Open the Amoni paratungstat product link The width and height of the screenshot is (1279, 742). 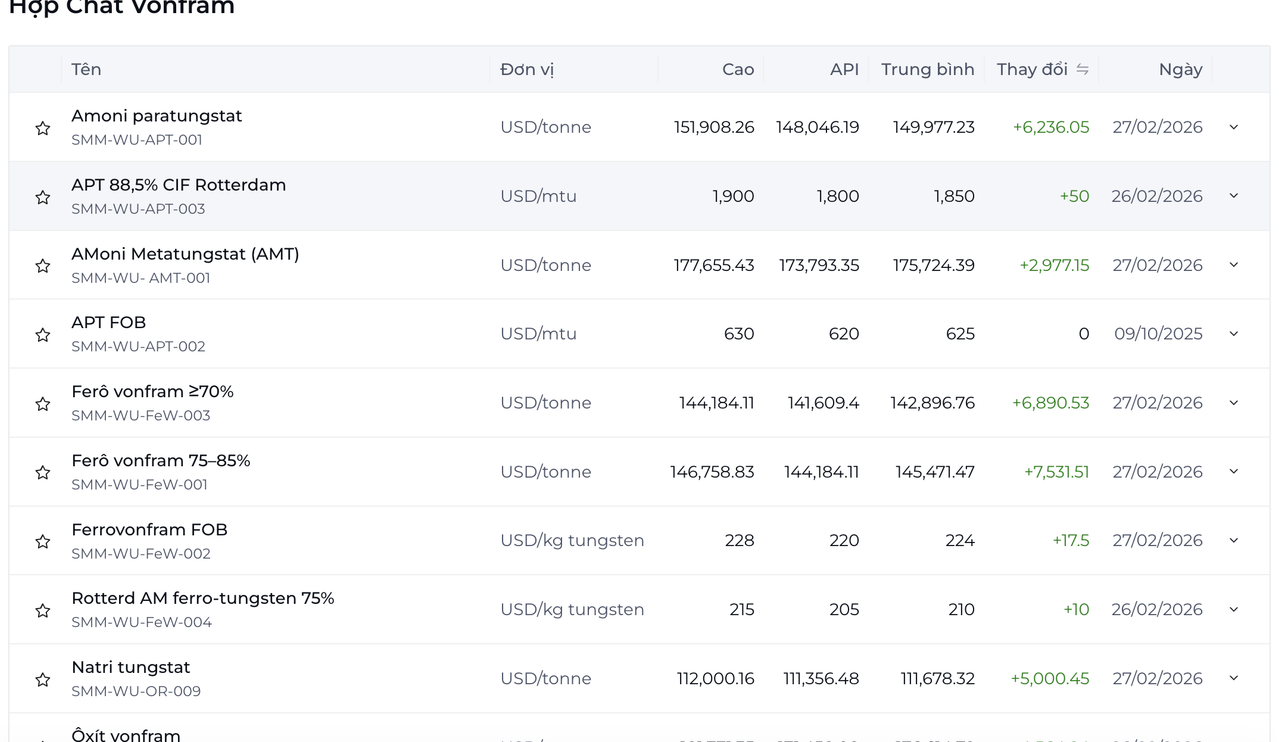click(157, 116)
